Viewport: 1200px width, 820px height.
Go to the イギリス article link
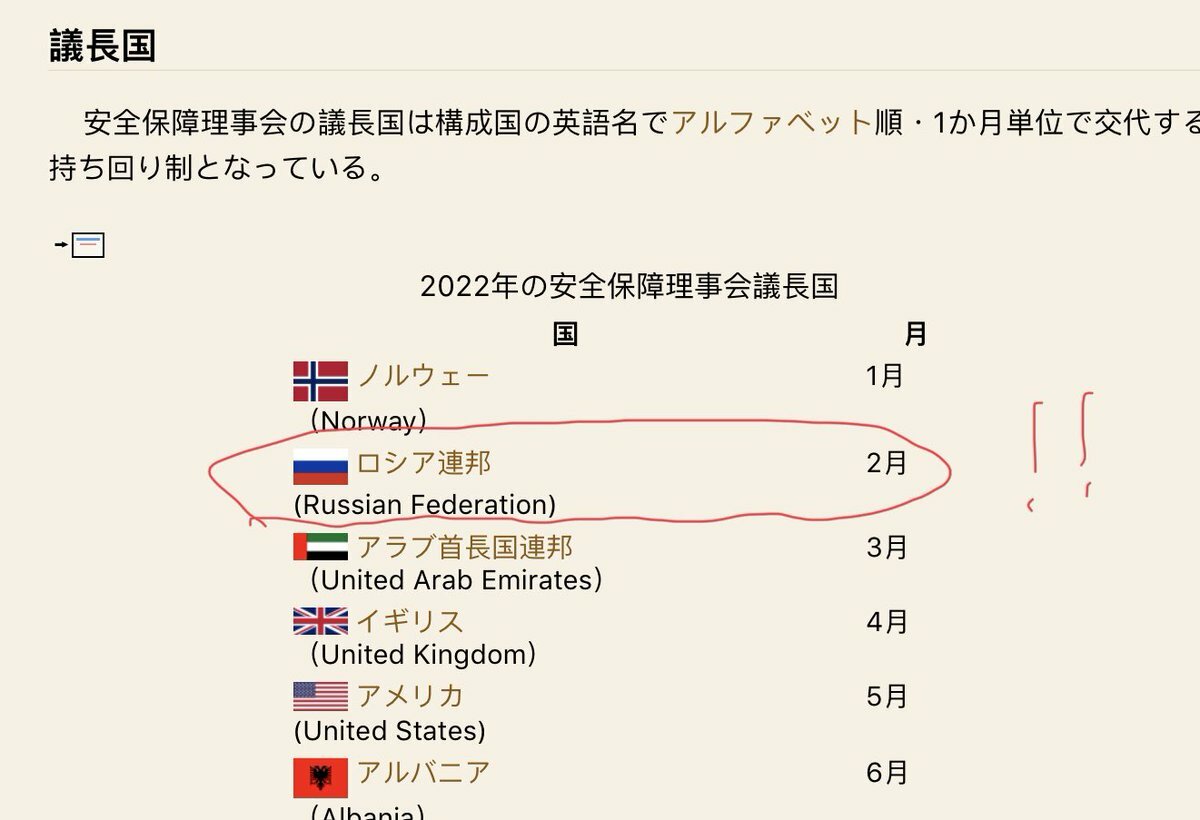[x=410, y=621]
